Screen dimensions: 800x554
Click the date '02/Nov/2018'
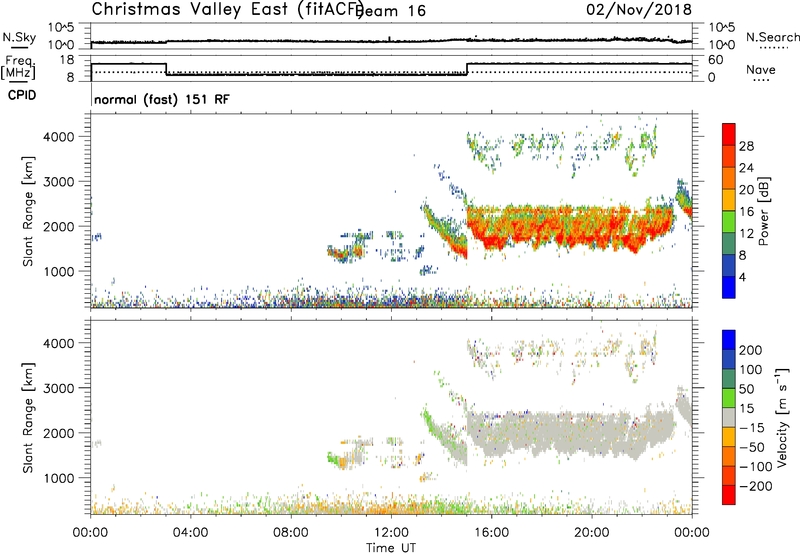point(639,9)
